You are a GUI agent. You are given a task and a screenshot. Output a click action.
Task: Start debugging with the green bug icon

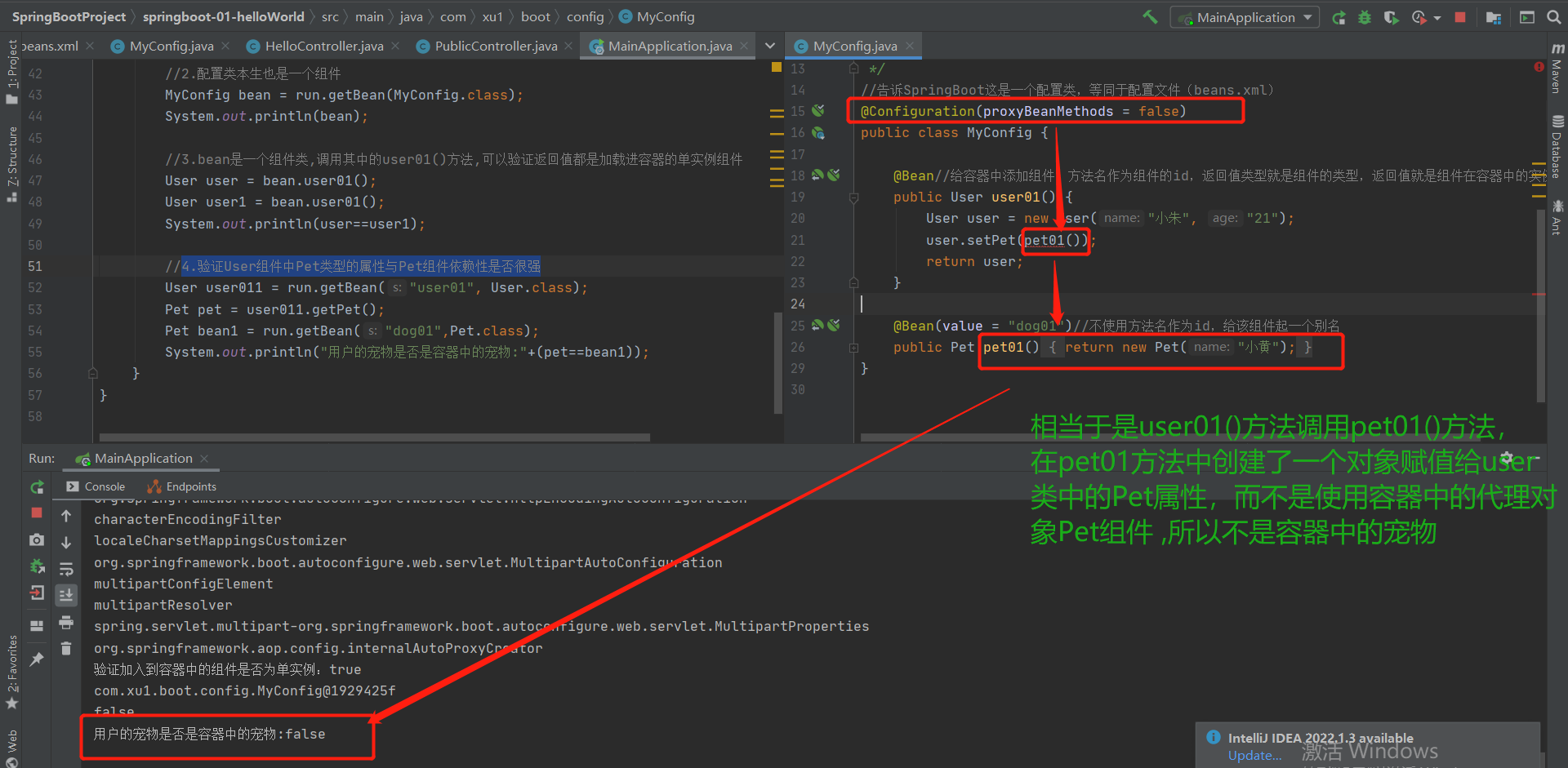click(x=1365, y=17)
